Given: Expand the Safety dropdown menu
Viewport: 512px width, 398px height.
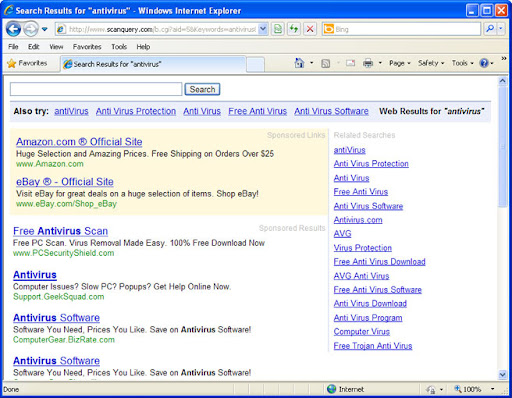Looking at the screenshot, I should [431, 63].
